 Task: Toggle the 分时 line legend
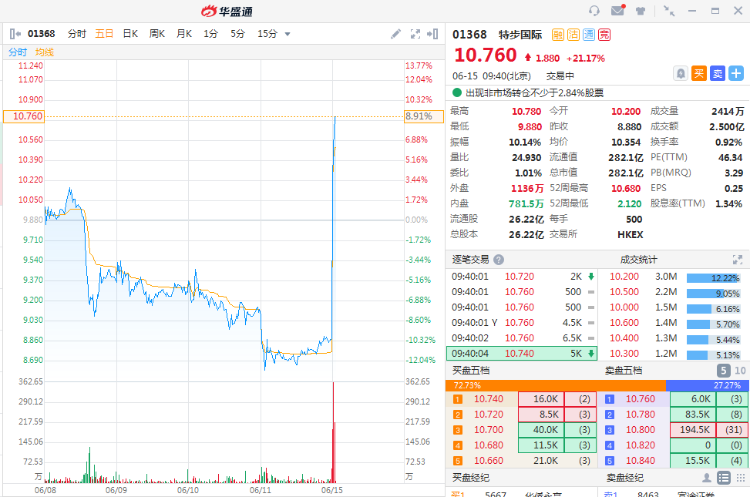click(18, 52)
